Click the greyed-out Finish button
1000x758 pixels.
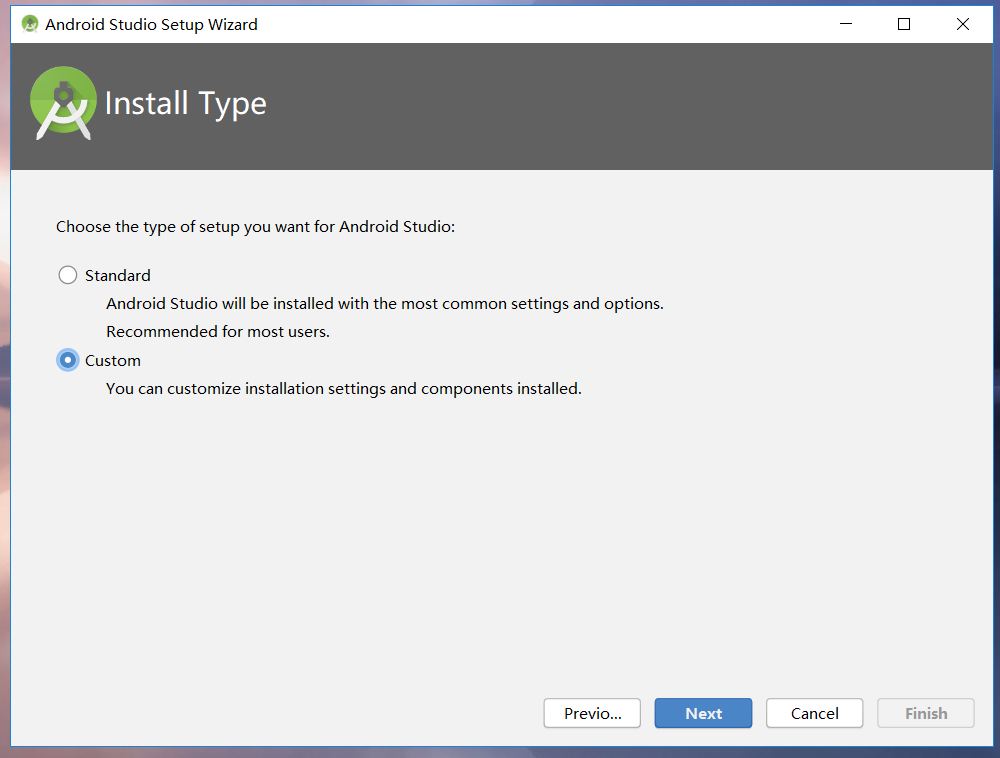[925, 713]
